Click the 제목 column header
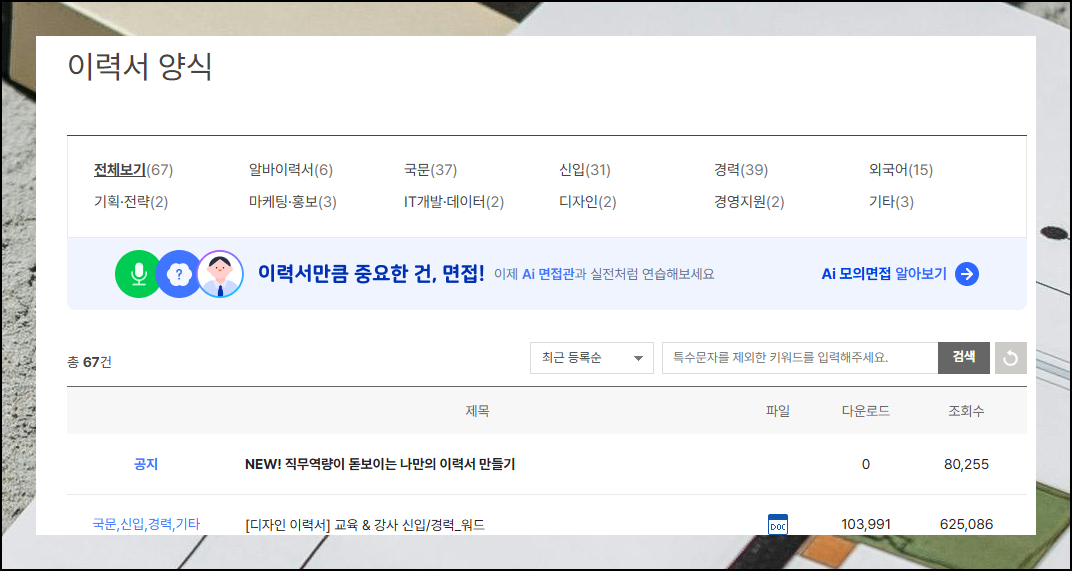This screenshot has height=571, width=1072. pyautogui.click(x=477, y=411)
